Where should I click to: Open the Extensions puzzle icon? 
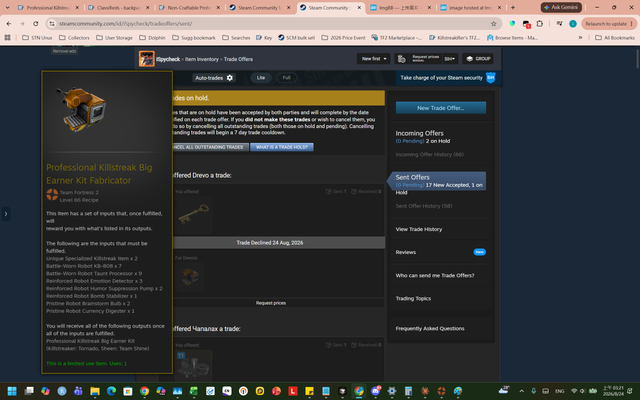540,24
